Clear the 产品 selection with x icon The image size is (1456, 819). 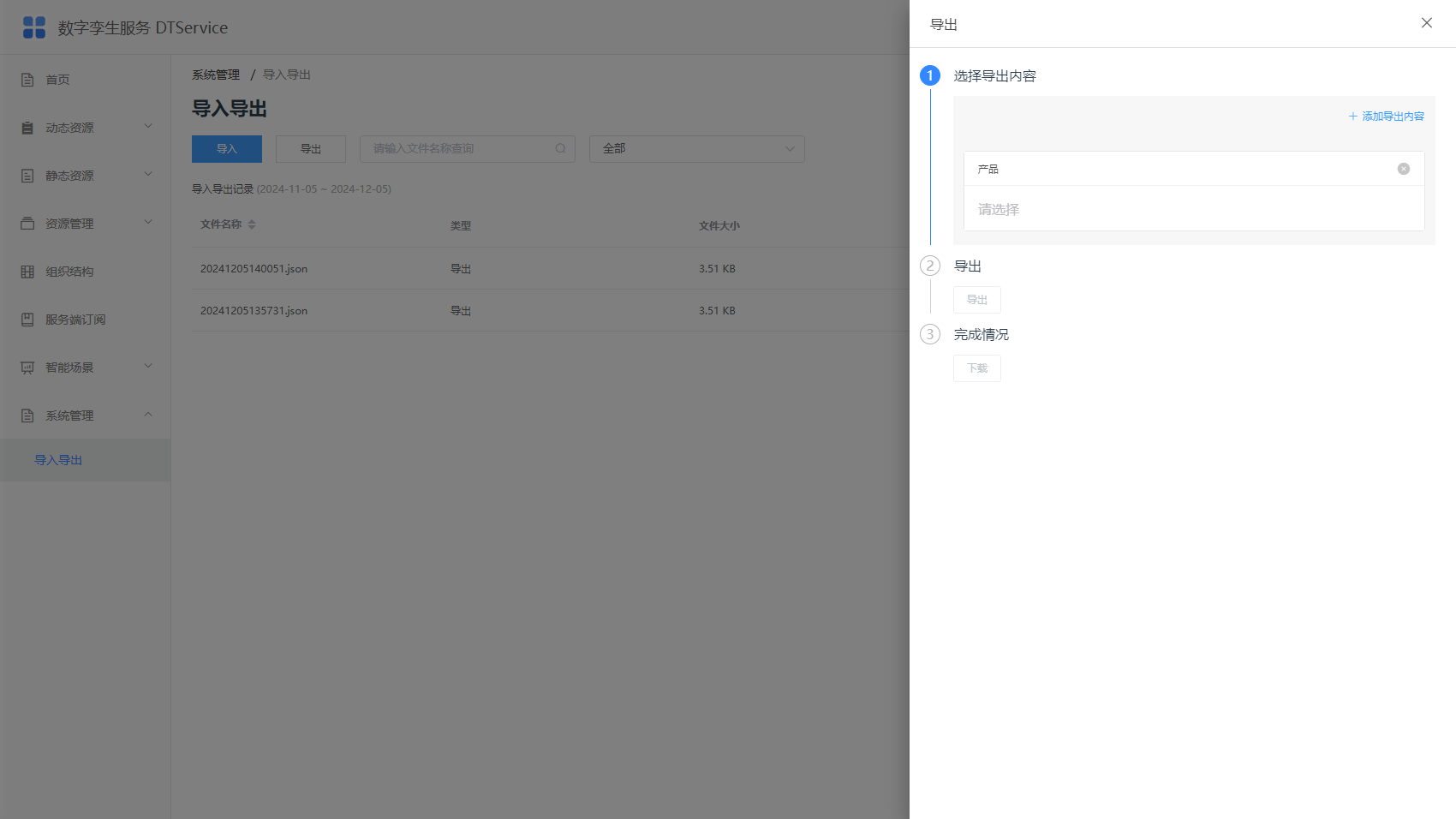(1404, 169)
